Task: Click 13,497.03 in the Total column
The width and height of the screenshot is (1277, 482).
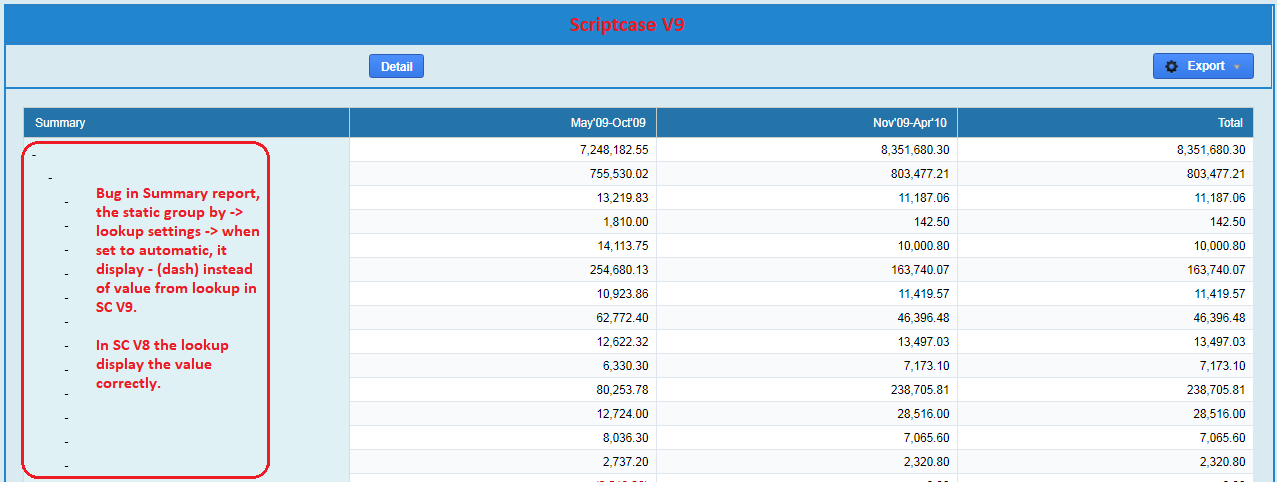Action: point(1220,342)
